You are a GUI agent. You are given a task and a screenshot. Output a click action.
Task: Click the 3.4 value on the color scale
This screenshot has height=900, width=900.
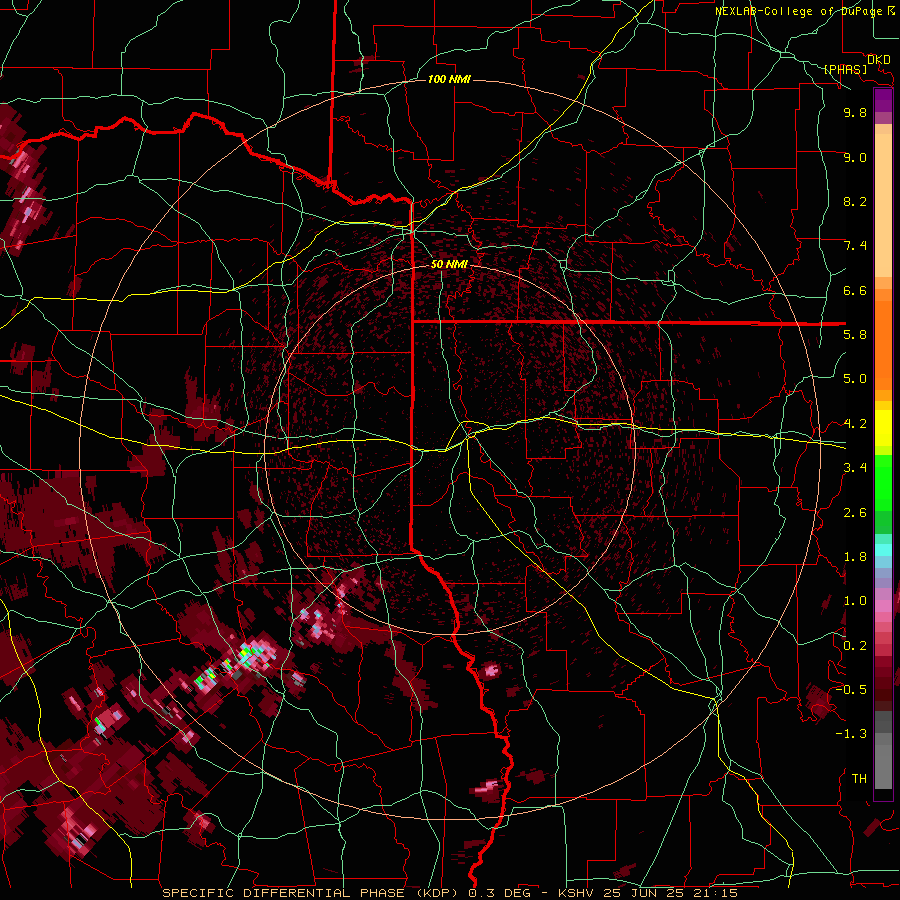coord(855,468)
